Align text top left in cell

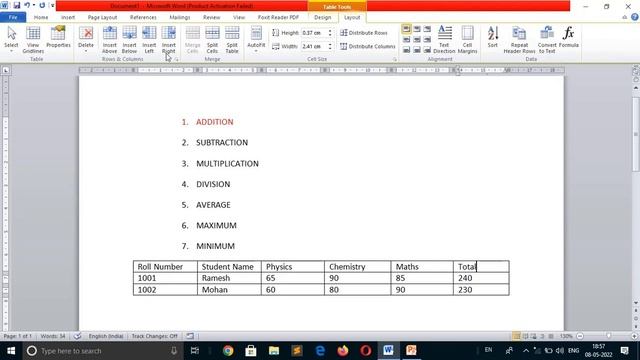tap(406, 29)
